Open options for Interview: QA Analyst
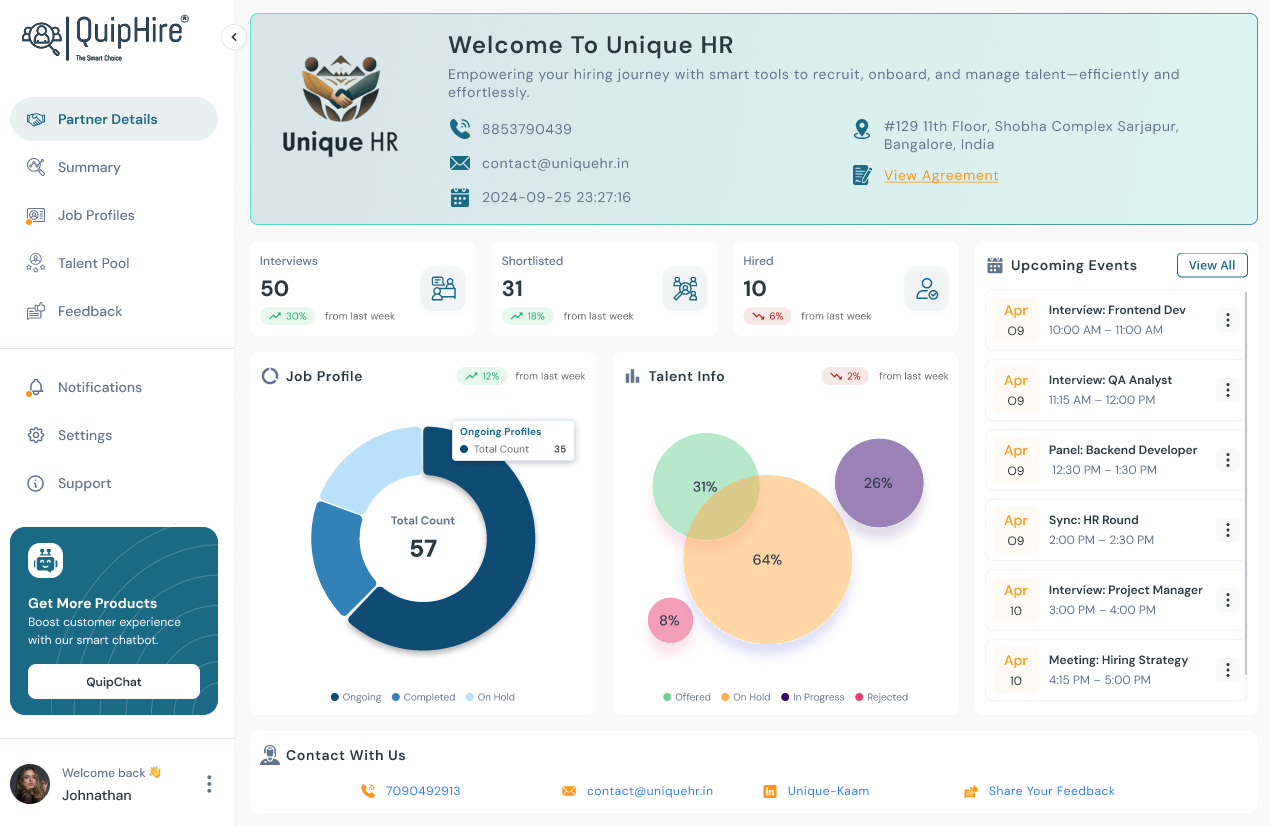 click(x=1228, y=390)
